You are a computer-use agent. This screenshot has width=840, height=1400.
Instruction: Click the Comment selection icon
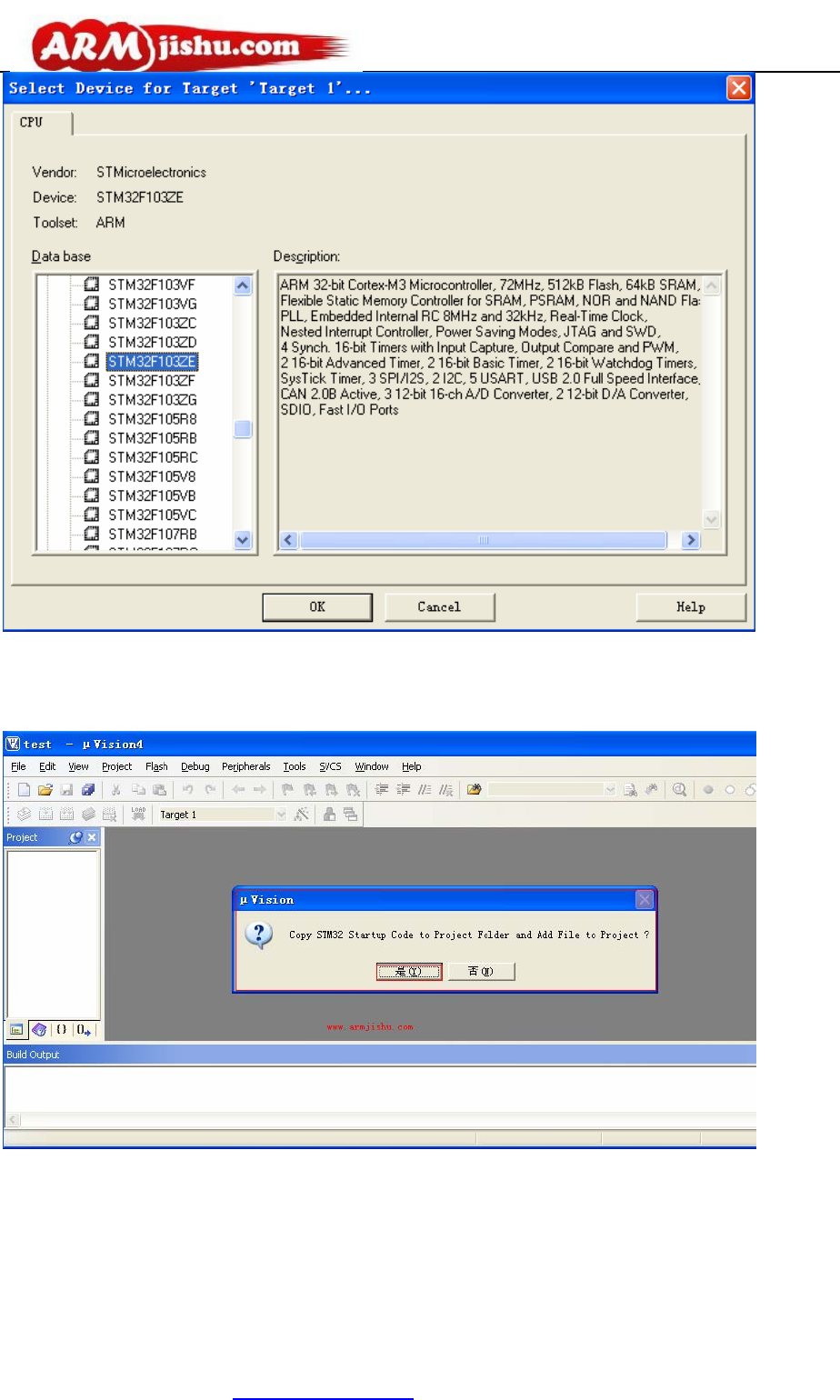click(425, 790)
